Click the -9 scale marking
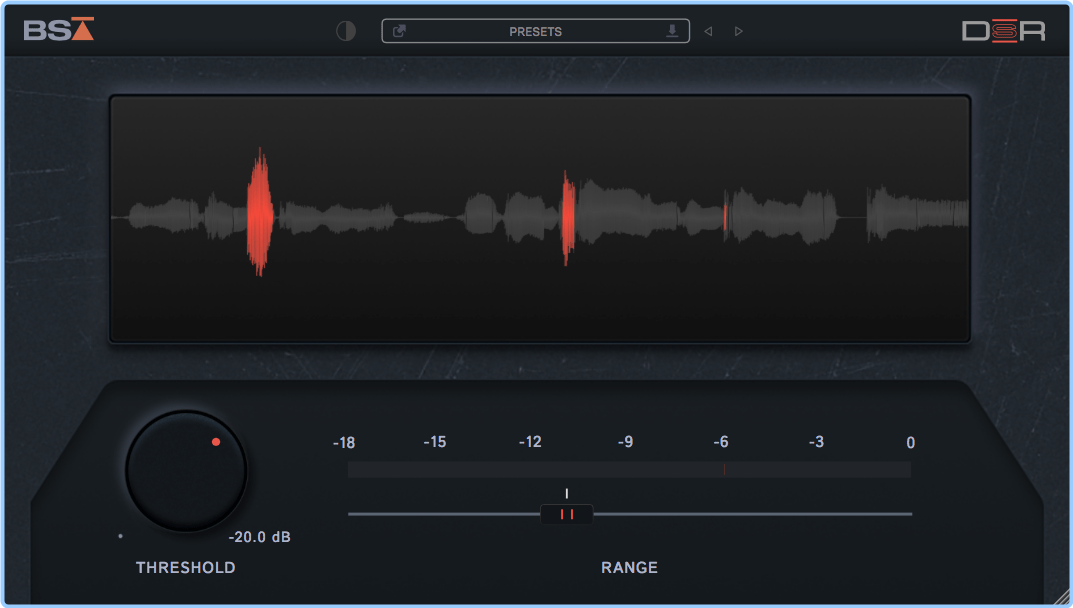The image size is (1073, 608). coord(625,442)
